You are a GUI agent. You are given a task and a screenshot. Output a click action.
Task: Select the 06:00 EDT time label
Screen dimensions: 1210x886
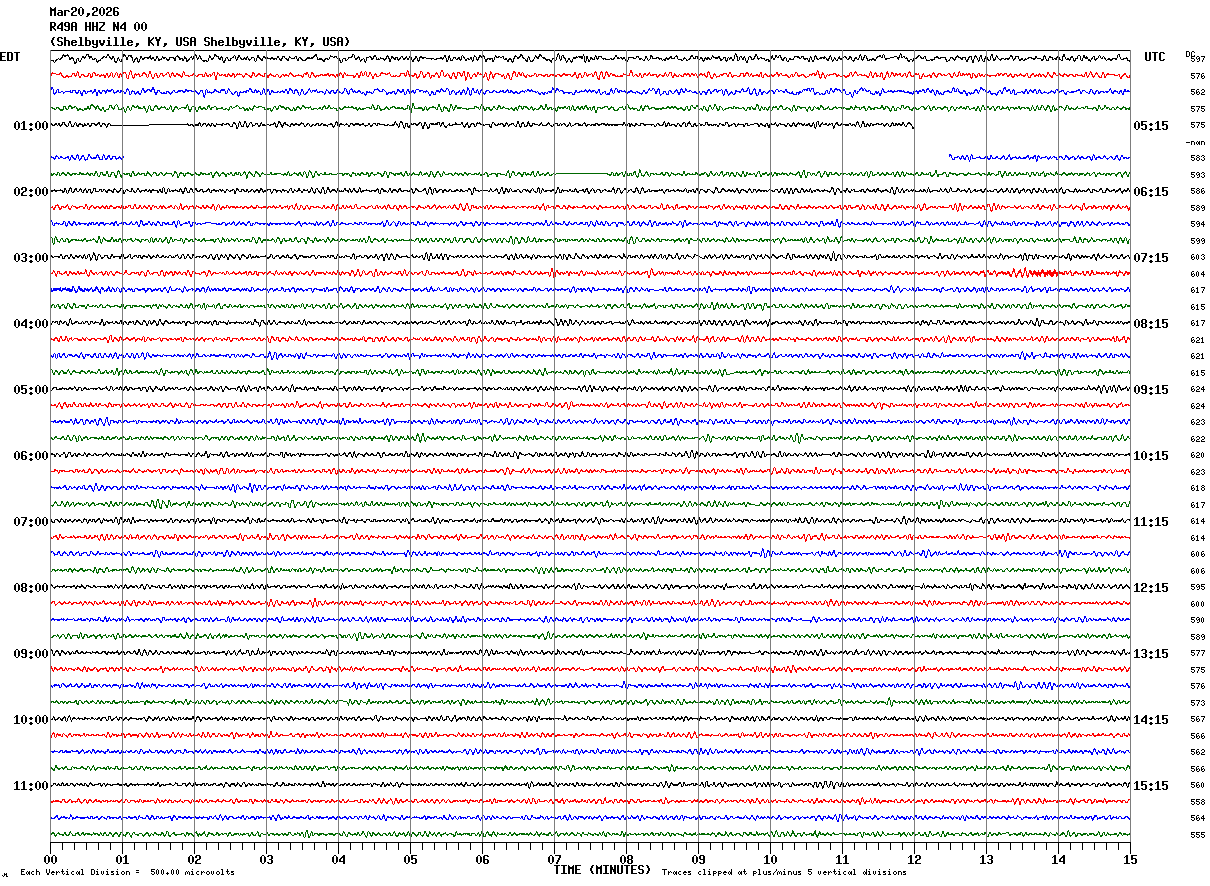(x=31, y=456)
